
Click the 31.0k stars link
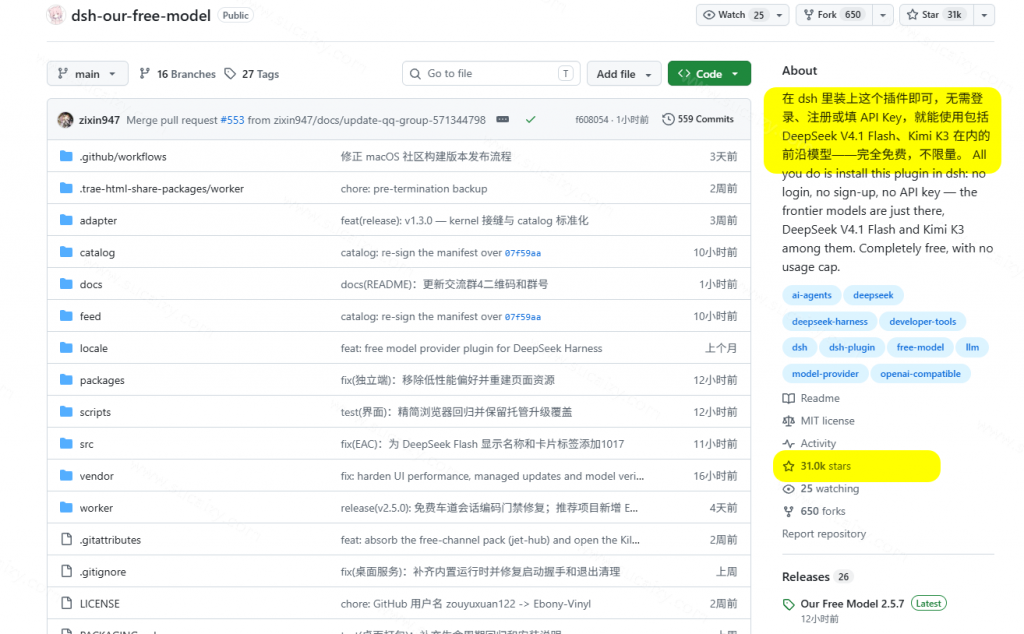tap(825, 466)
